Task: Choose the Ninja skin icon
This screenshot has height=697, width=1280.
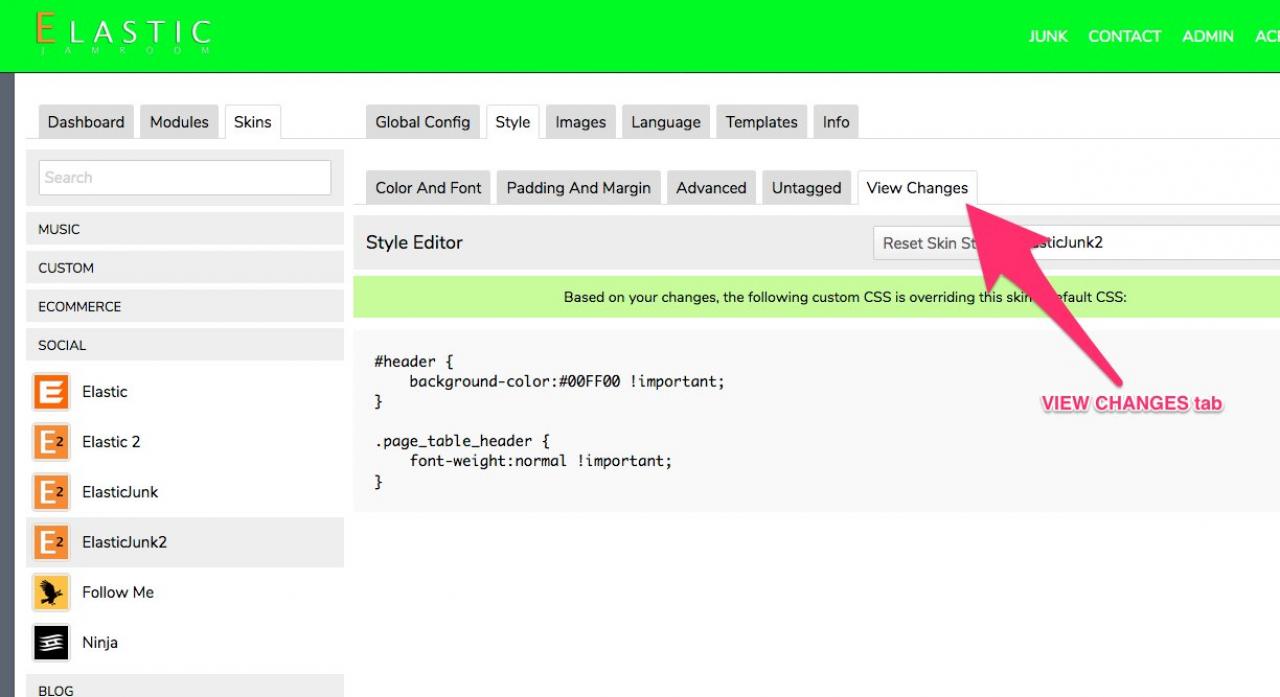Action: [51, 642]
